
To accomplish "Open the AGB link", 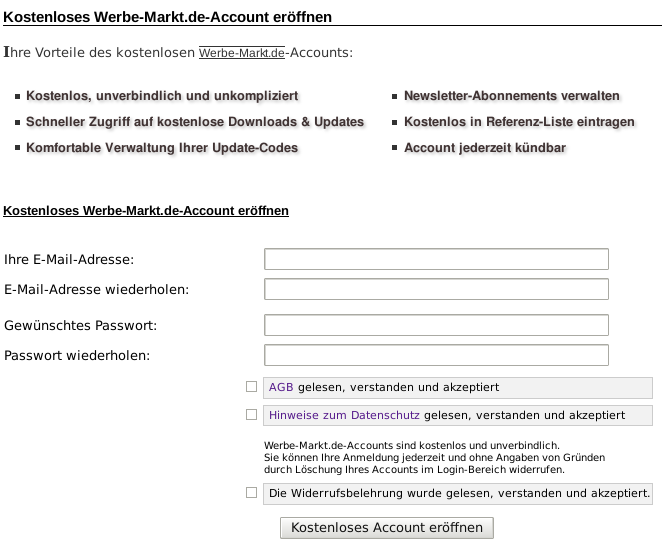I will pyautogui.click(x=281, y=387).
